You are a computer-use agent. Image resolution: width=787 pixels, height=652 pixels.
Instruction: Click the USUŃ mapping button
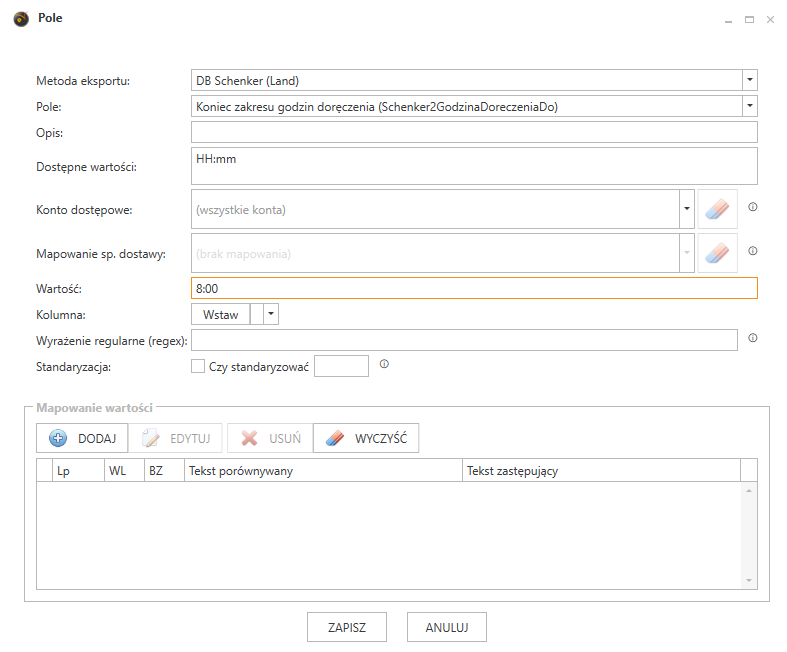270,438
